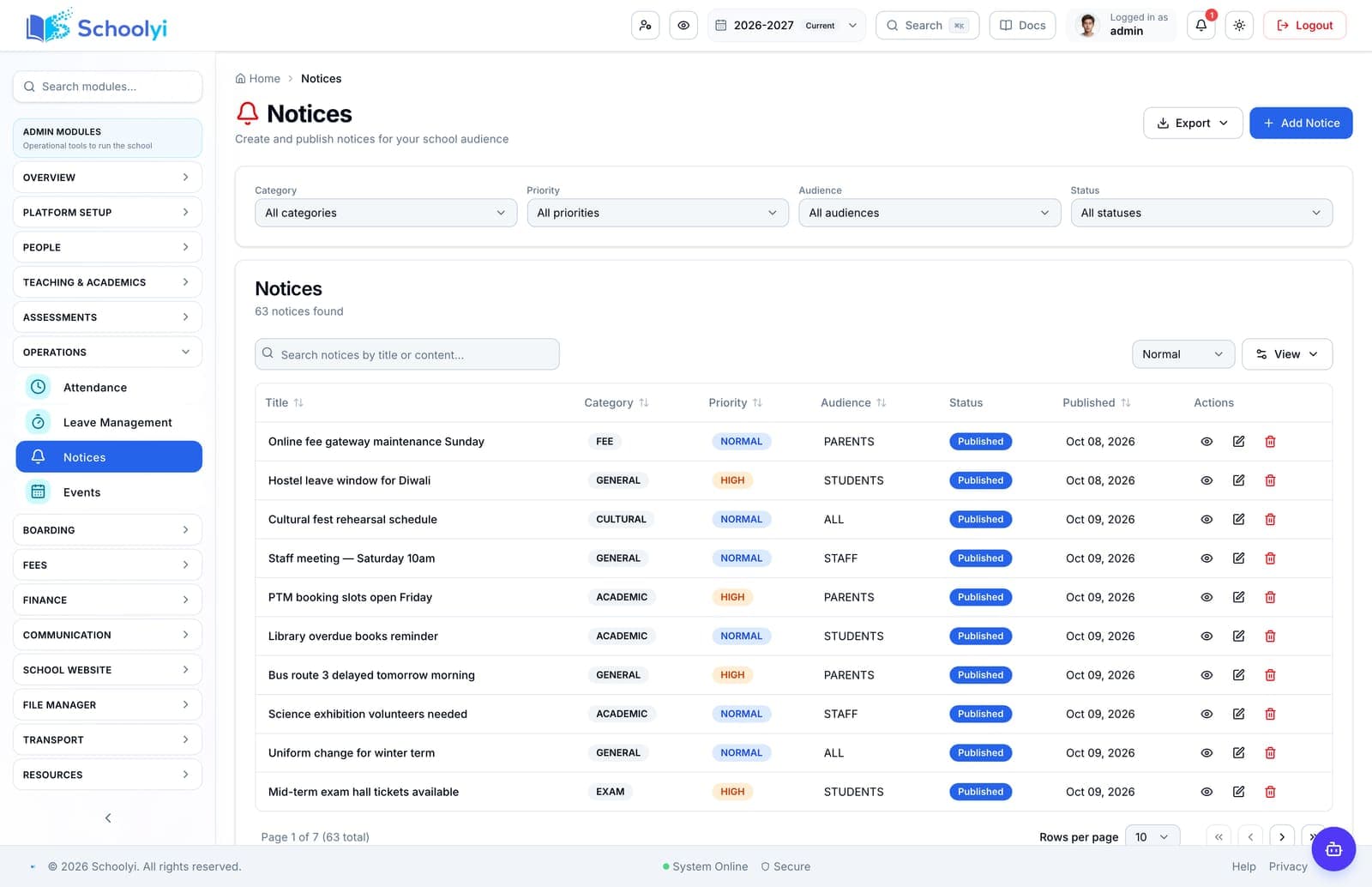Edit the 'PTM booking slots open Friday' notice

point(1238,597)
